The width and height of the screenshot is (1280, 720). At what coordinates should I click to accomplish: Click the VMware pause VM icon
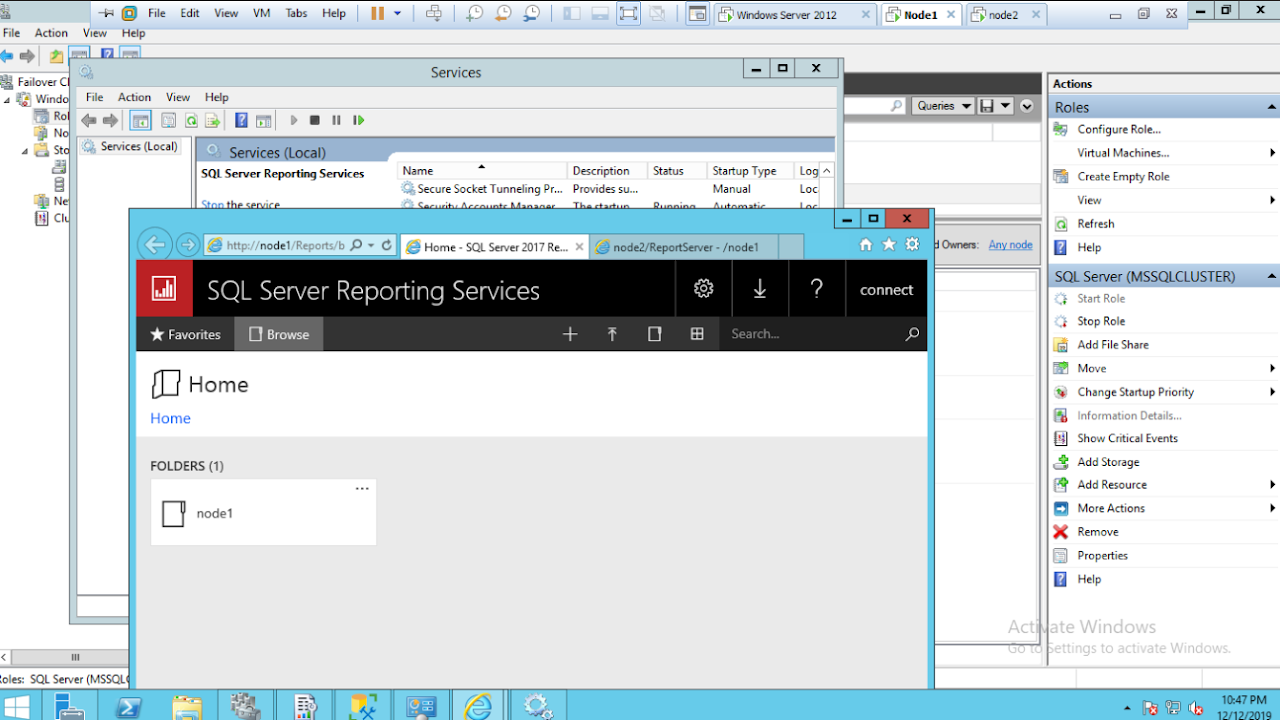(377, 14)
